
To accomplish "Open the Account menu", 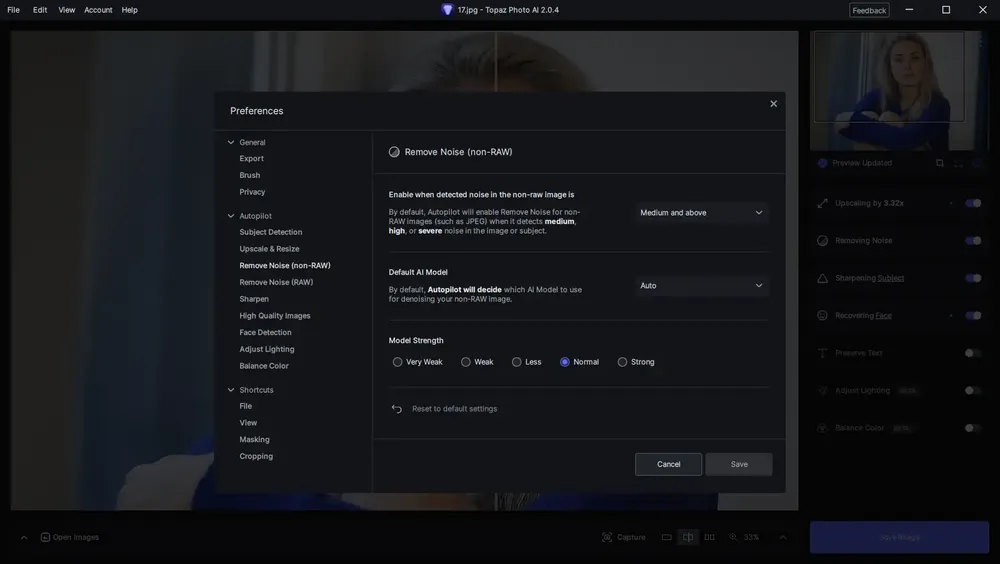I will click(x=98, y=10).
